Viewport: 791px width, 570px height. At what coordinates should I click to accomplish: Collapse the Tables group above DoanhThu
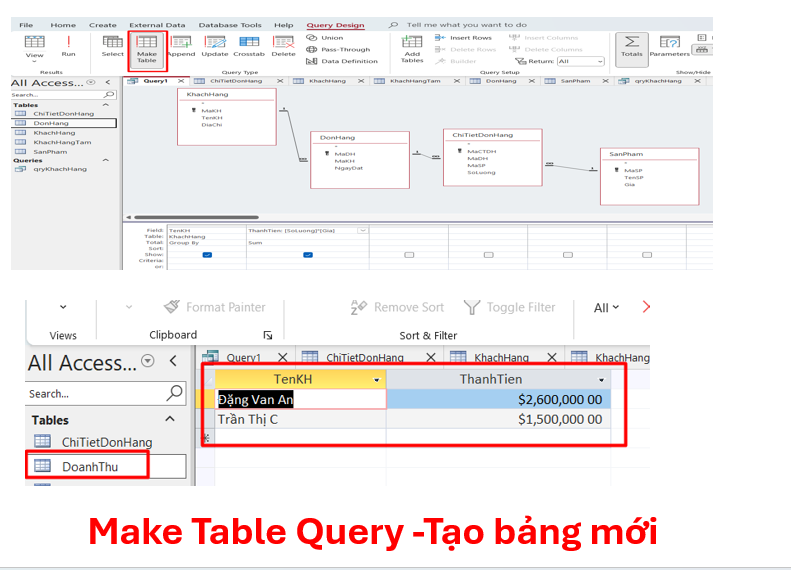(170, 419)
